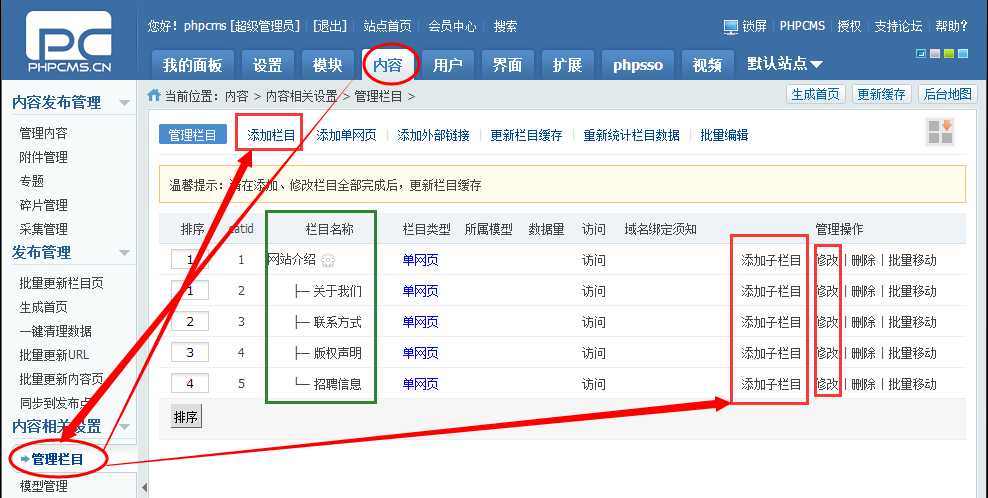988x498 pixels.
Task: Click 批量移动 in the 版权声明 row
Action: click(912, 353)
